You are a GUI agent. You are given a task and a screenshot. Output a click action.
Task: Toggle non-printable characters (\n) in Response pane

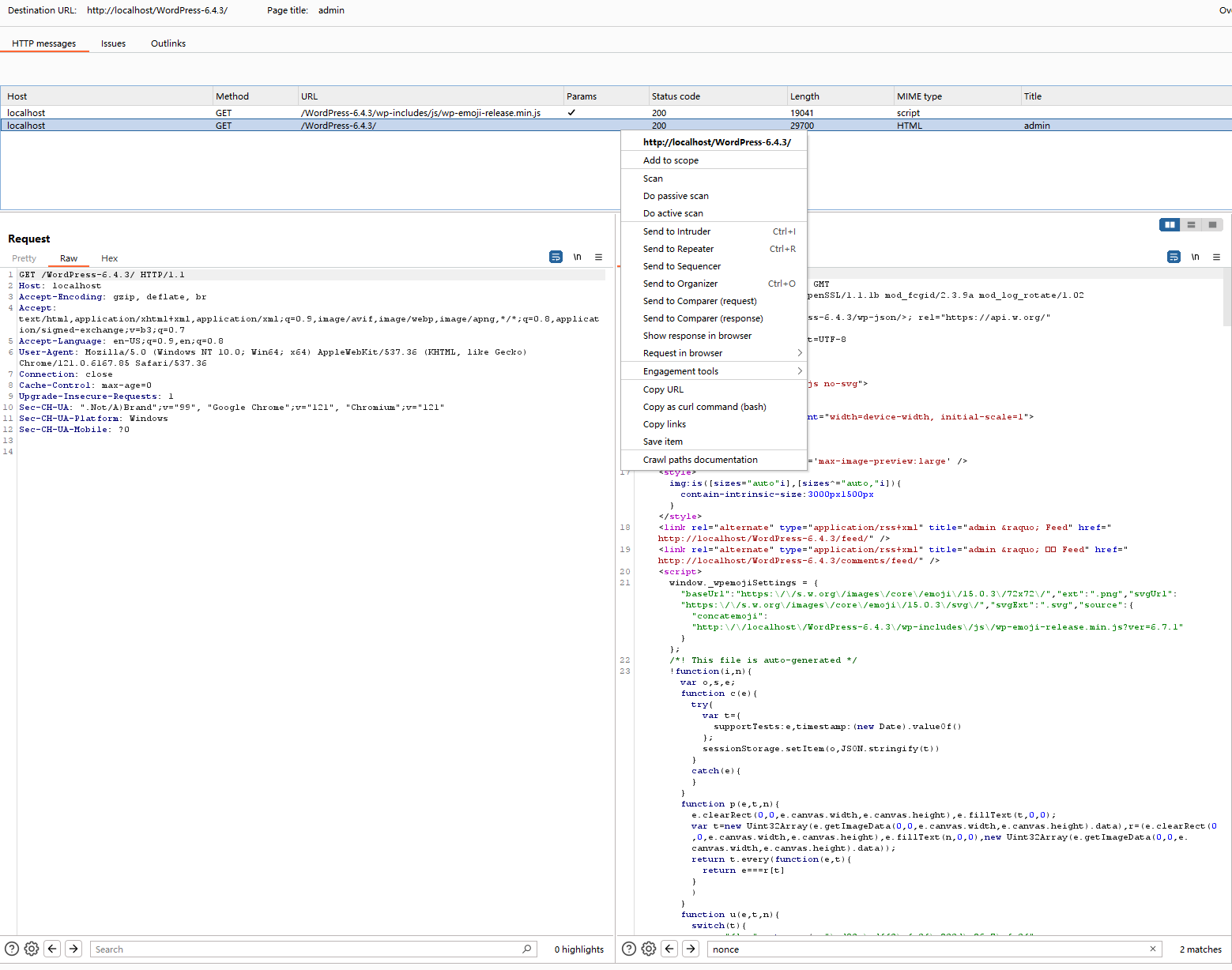pyautogui.click(x=1195, y=257)
